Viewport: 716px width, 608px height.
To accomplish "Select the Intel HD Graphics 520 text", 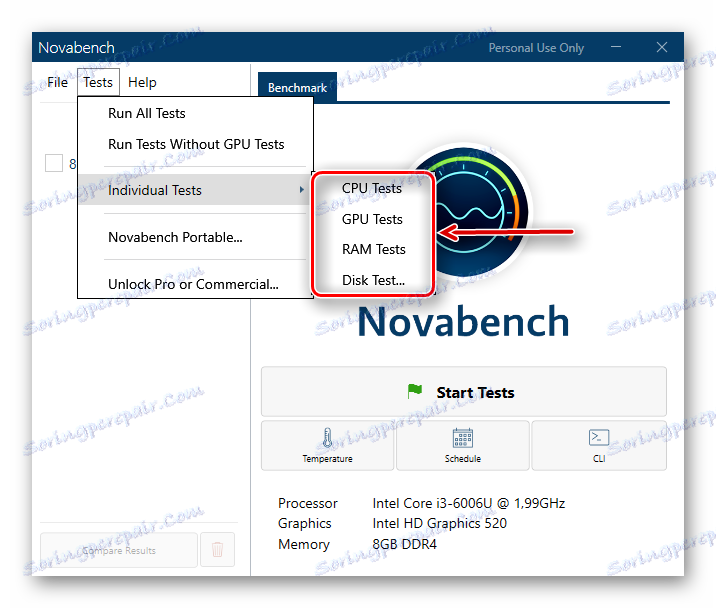I will click(439, 523).
